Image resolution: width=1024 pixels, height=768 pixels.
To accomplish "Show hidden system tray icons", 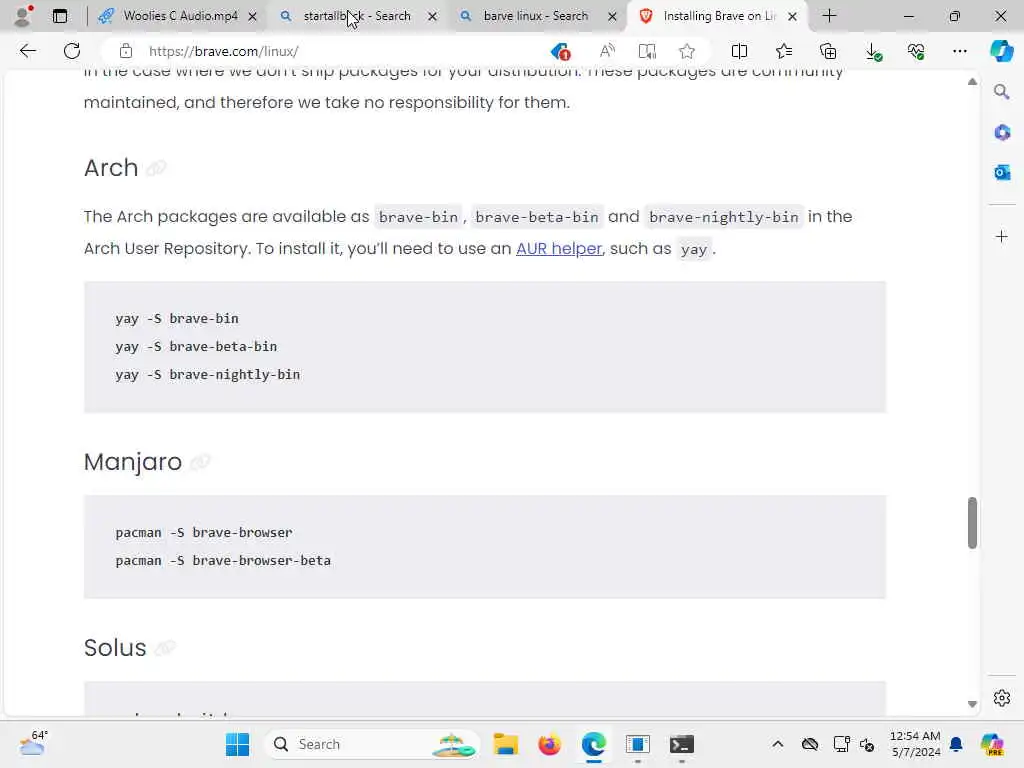I will (777, 744).
